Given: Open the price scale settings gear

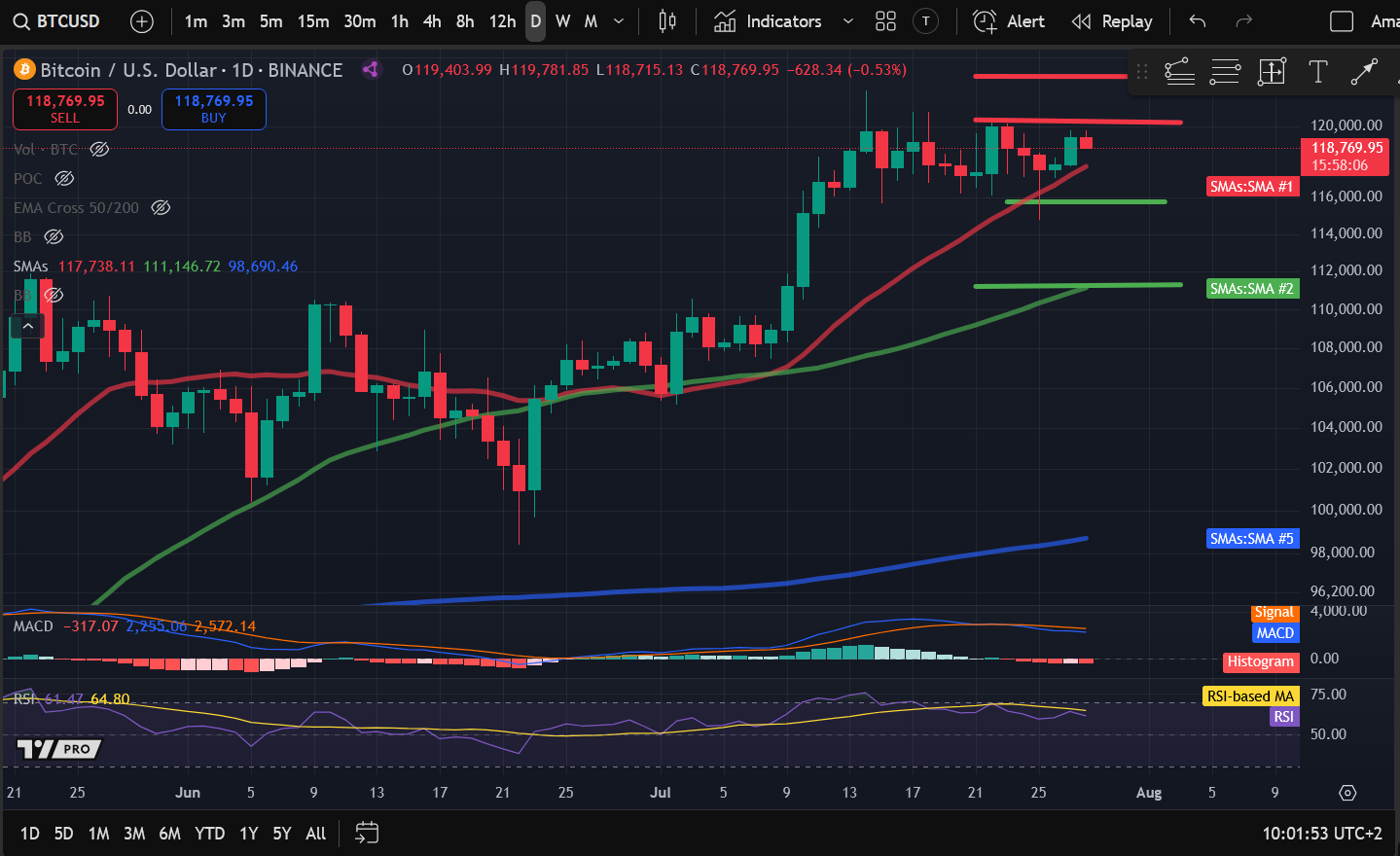Looking at the screenshot, I should (x=1347, y=793).
